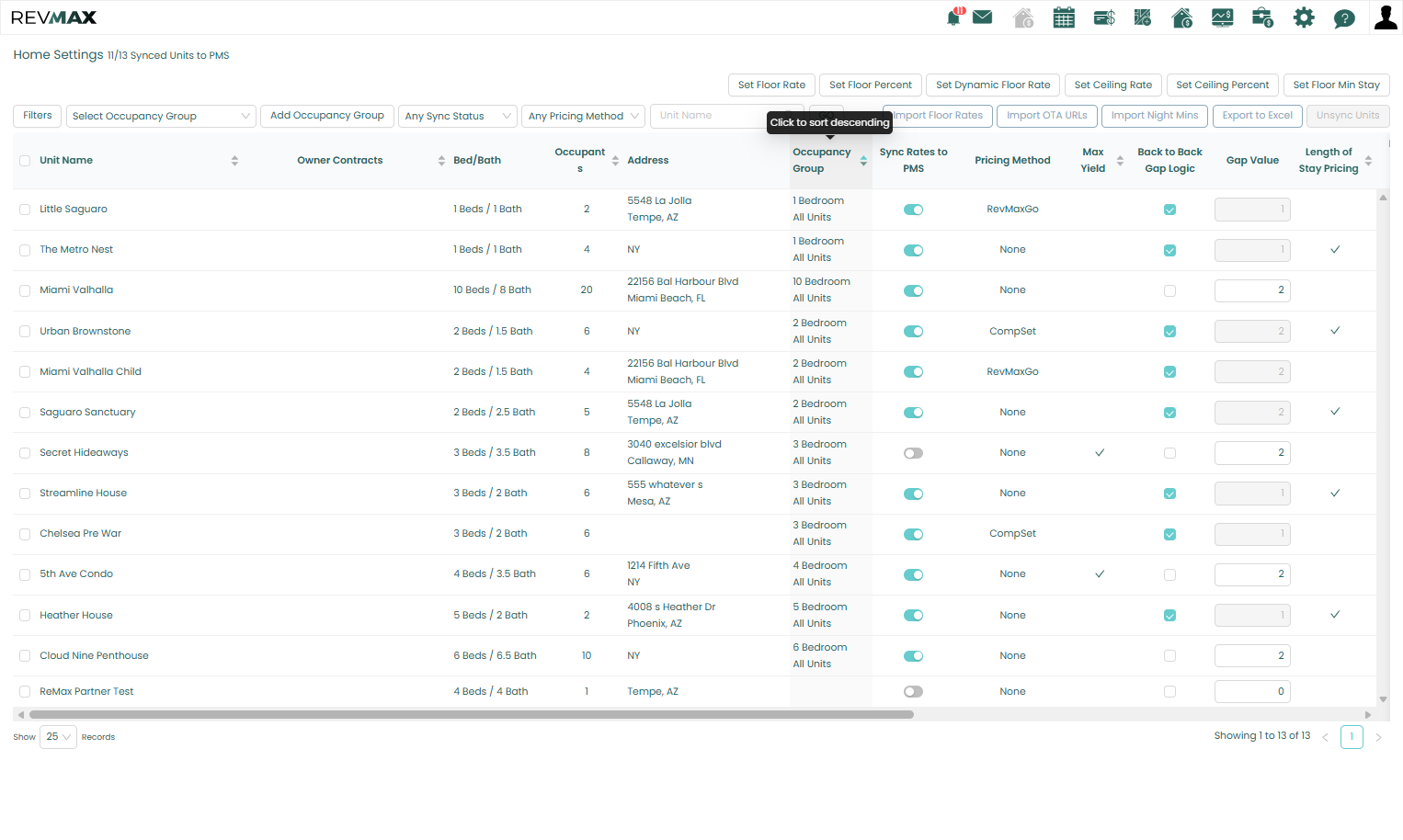The width and height of the screenshot is (1403, 840).
Task: Toggle Sync Rates to PMS for Secret Hideaways
Action: [913, 453]
